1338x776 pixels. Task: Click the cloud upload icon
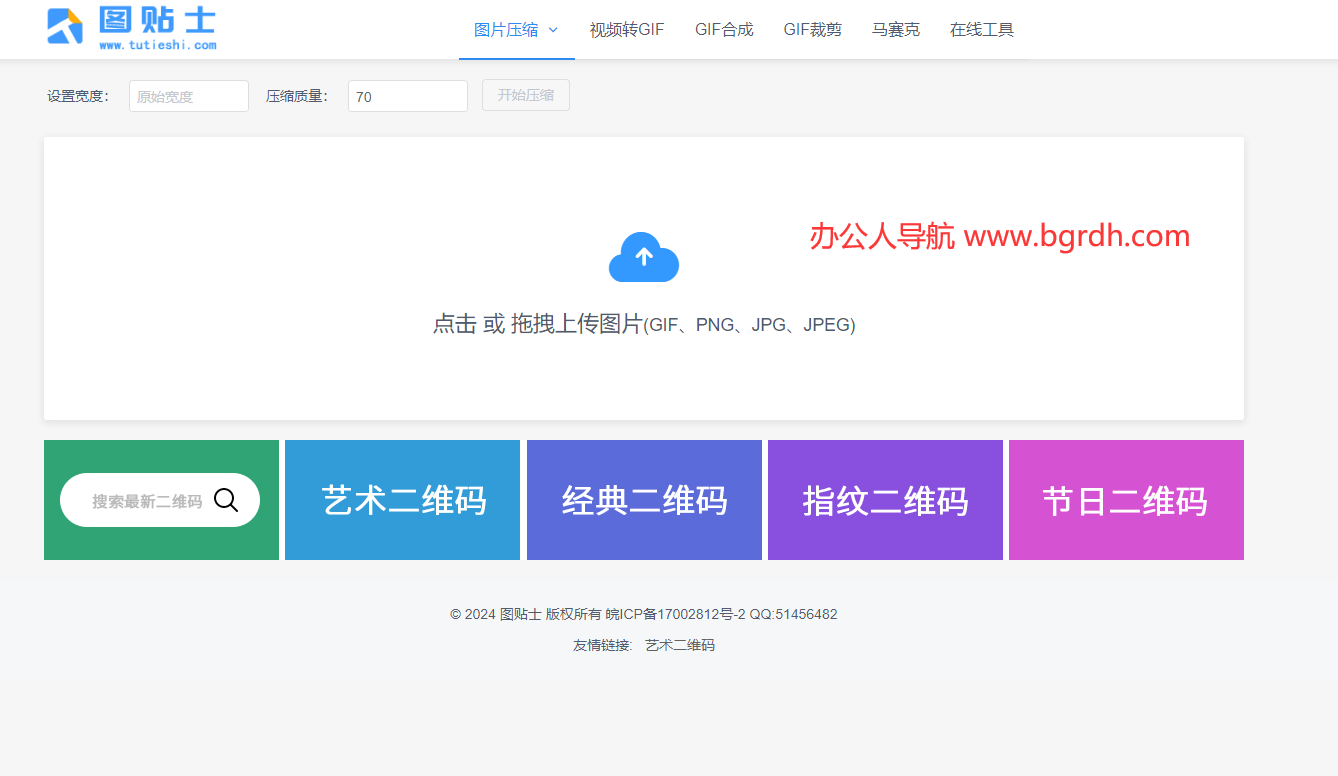pos(644,257)
